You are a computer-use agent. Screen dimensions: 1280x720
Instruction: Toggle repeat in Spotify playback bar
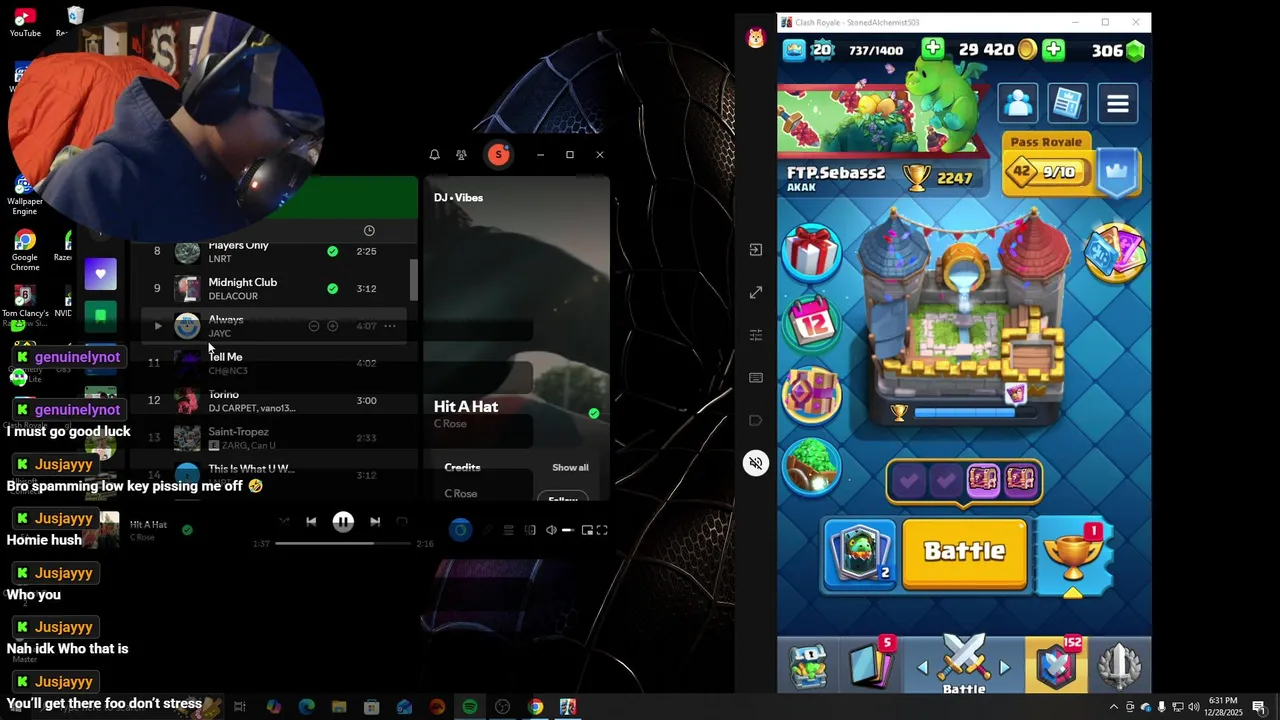402,522
